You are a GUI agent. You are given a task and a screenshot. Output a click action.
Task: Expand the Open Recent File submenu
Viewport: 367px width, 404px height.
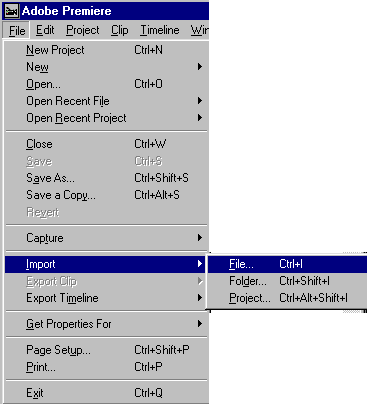coord(107,101)
